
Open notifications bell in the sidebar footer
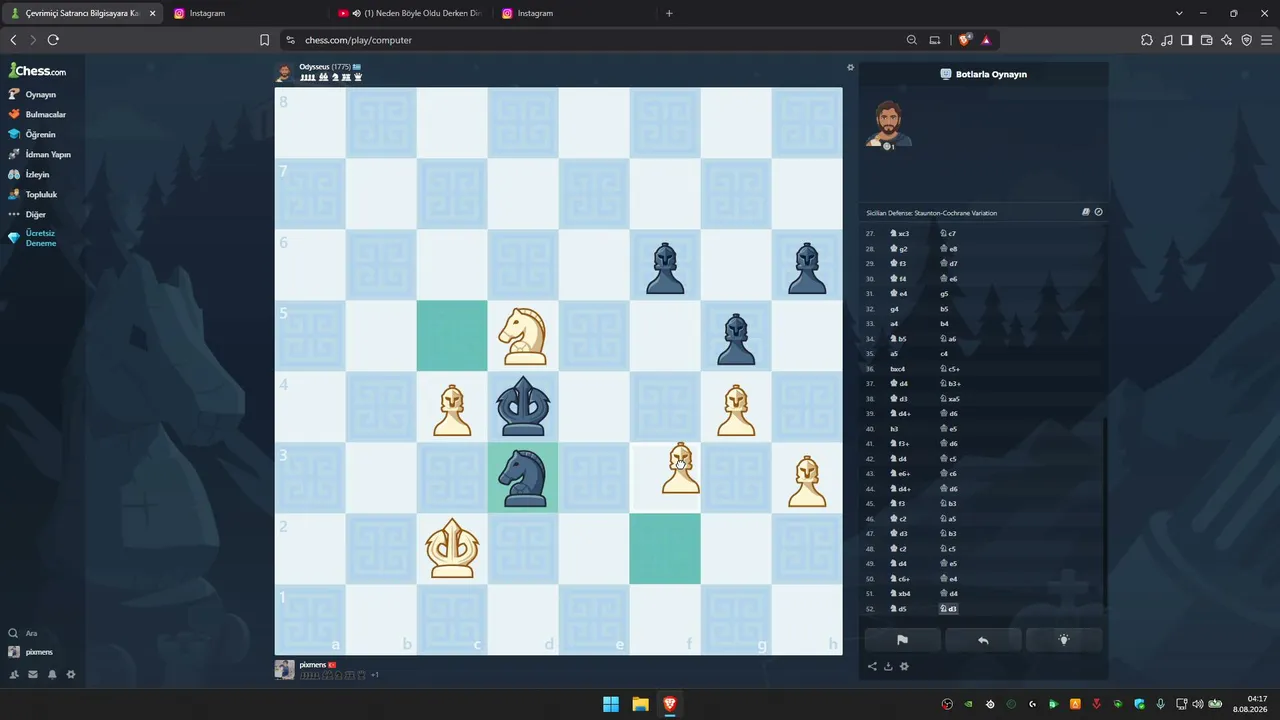[x=52, y=674]
